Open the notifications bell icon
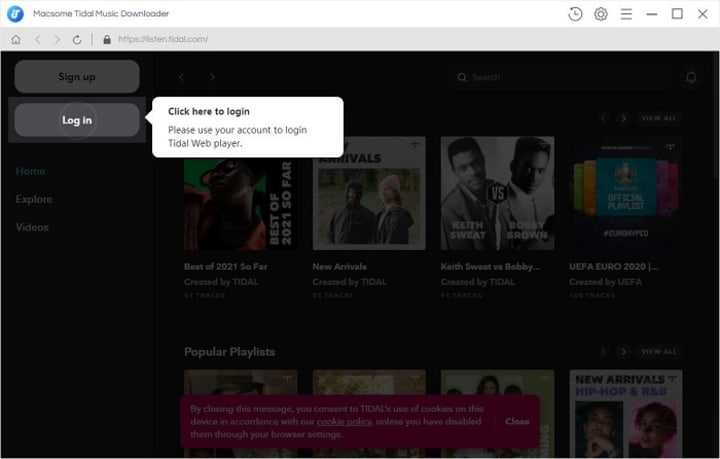Image resolution: width=720 pixels, height=459 pixels. [691, 77]
